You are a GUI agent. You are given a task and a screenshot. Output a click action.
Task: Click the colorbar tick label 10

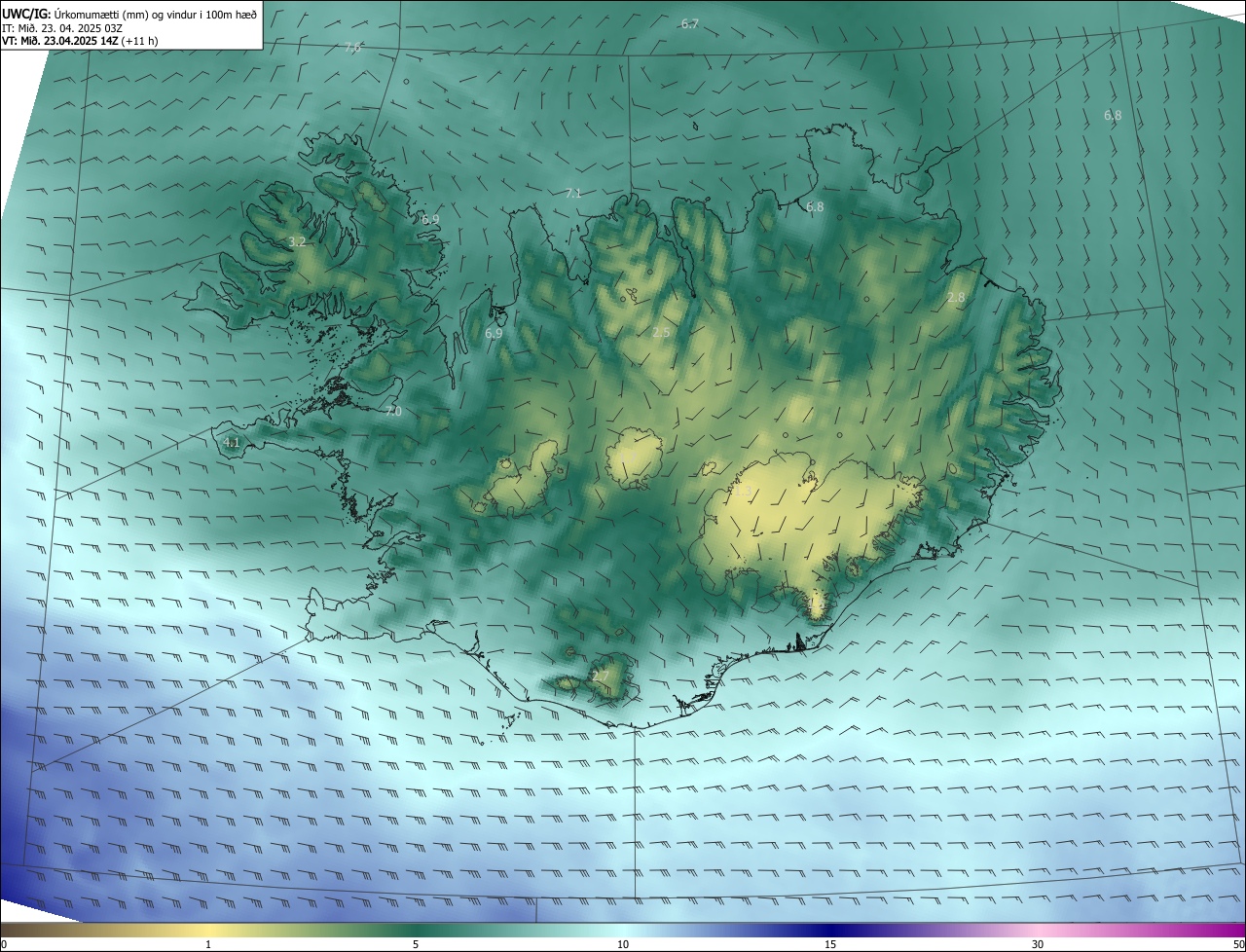point(623,944)
